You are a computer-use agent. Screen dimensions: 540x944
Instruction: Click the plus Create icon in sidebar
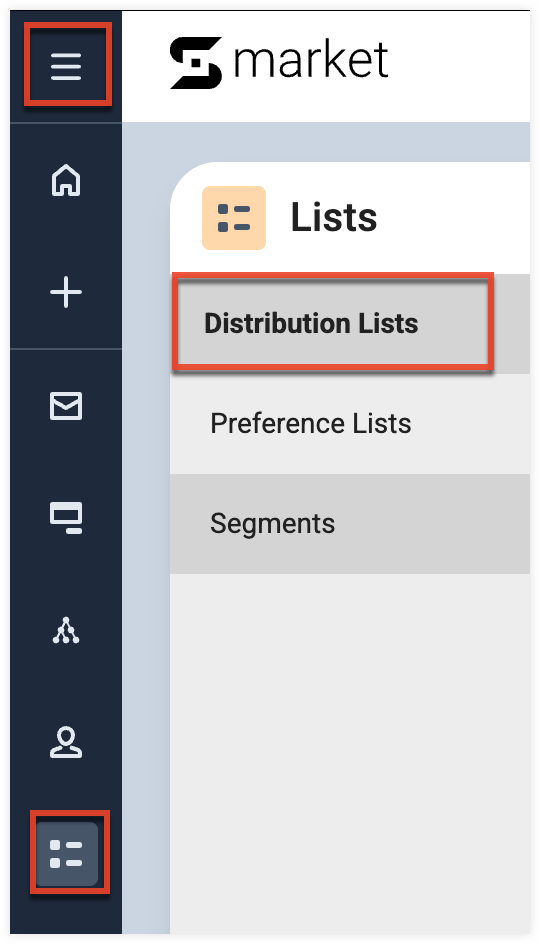click(66, 293)
